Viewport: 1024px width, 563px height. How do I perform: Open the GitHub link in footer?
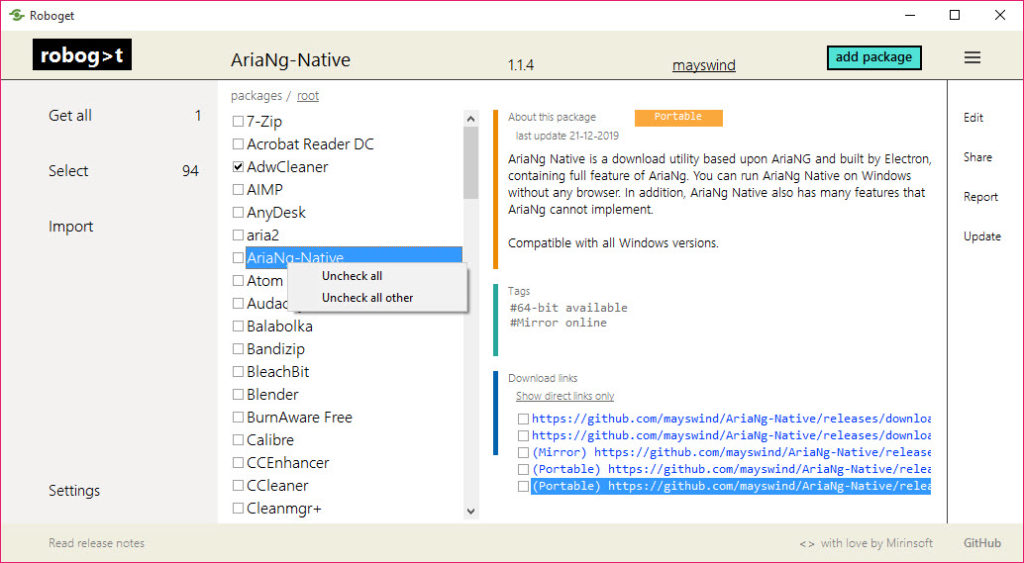(982, 543)
